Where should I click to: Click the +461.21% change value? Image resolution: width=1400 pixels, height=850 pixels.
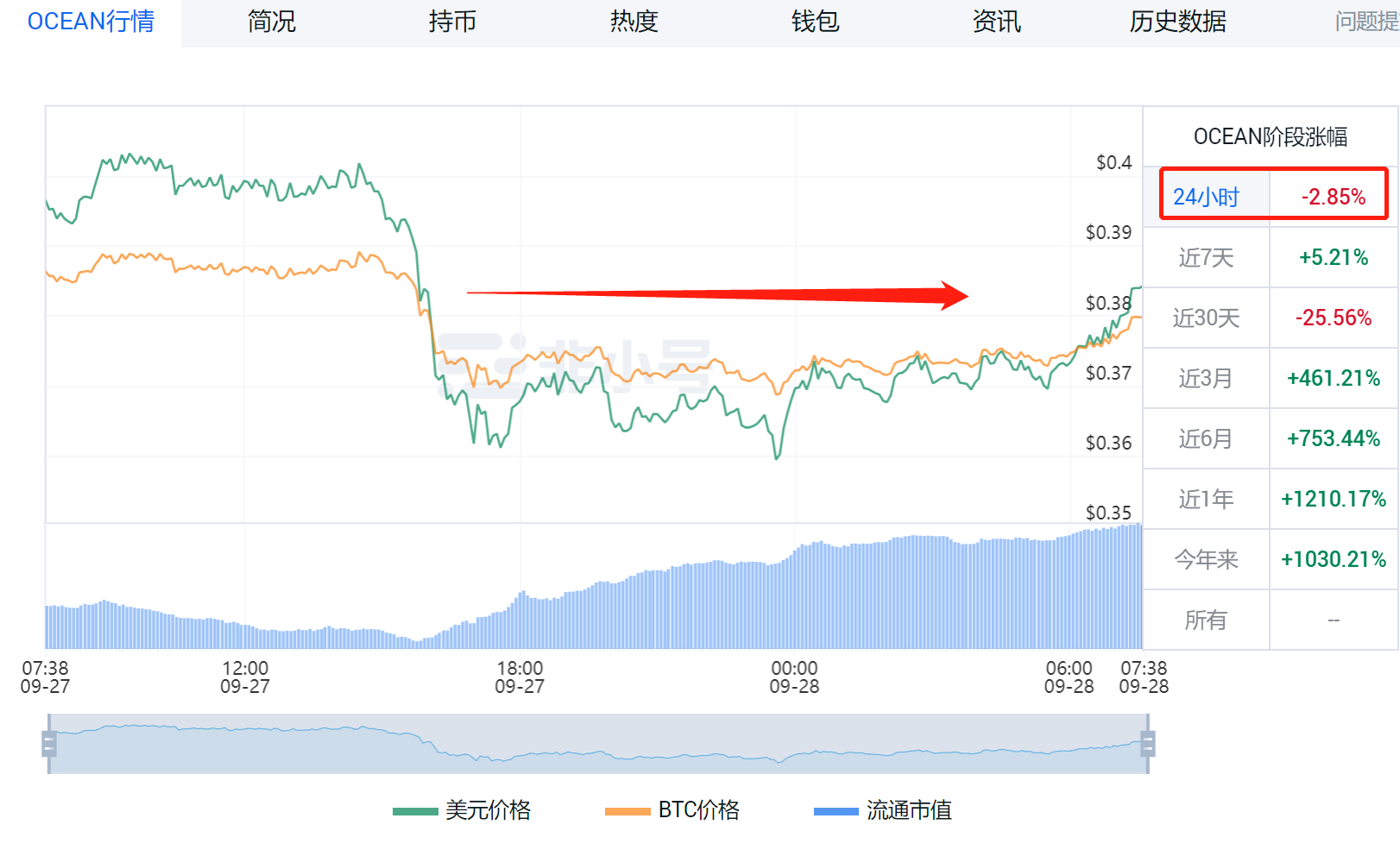1334,378
